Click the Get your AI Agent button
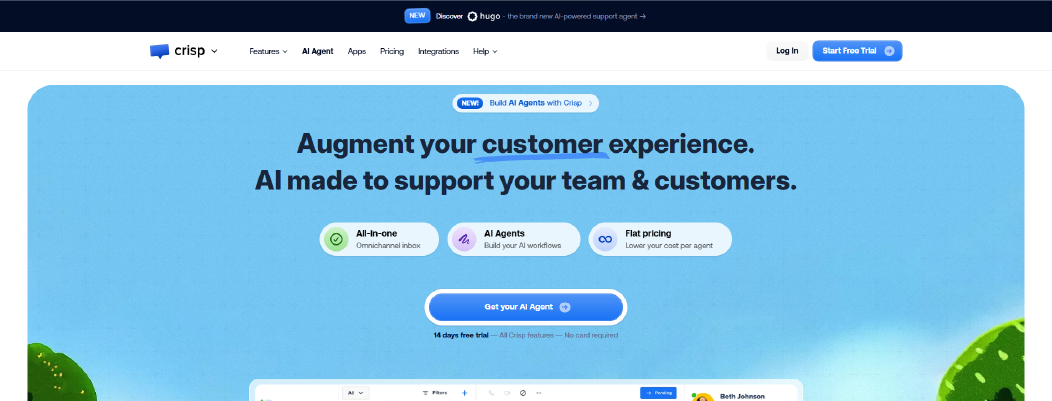 [526, 307]
